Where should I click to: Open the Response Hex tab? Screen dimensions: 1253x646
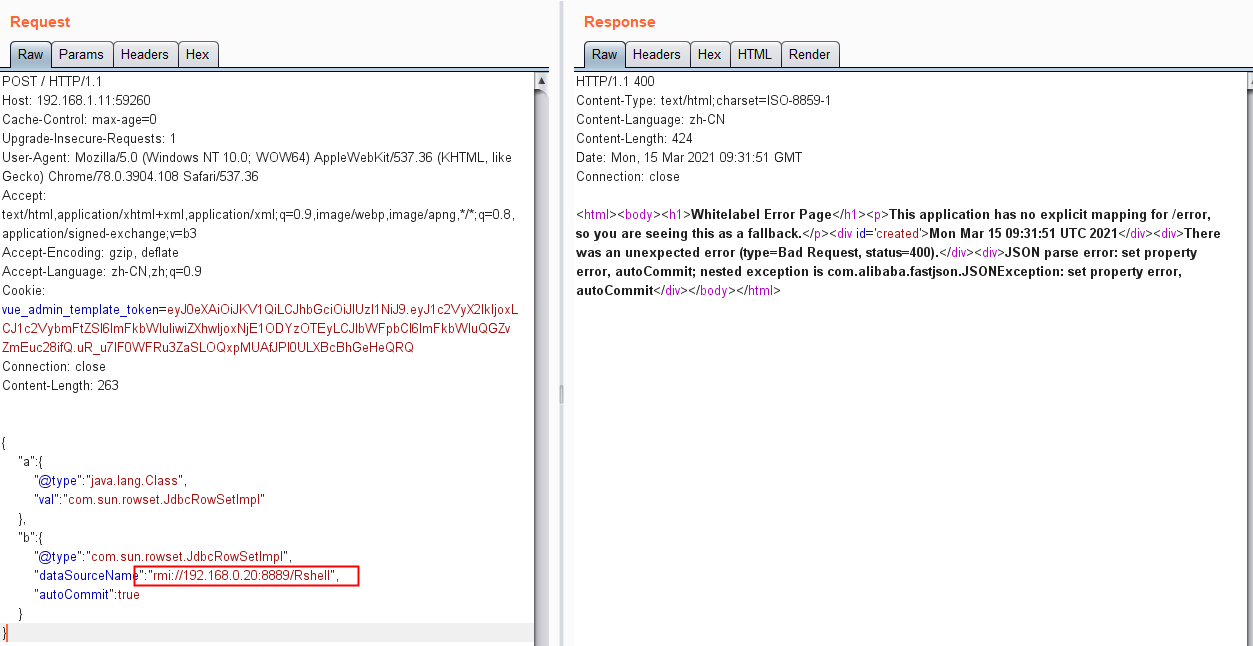point(710,55)
